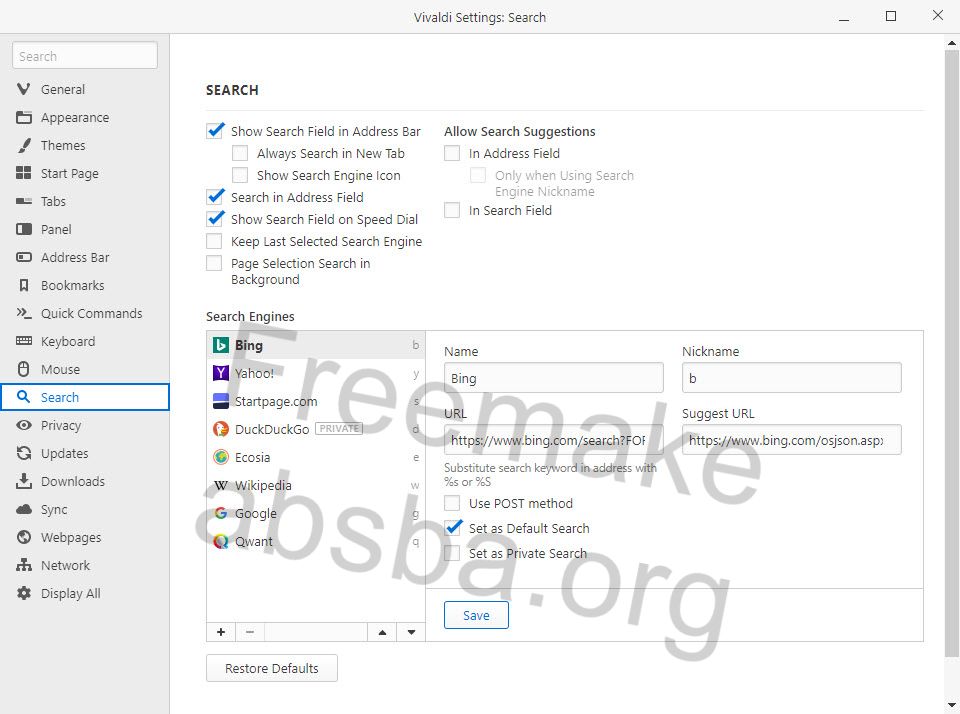The height and width of the screenshot is (714, 960).
Task: Click the Display All gear icon
Action: point(23,593)
